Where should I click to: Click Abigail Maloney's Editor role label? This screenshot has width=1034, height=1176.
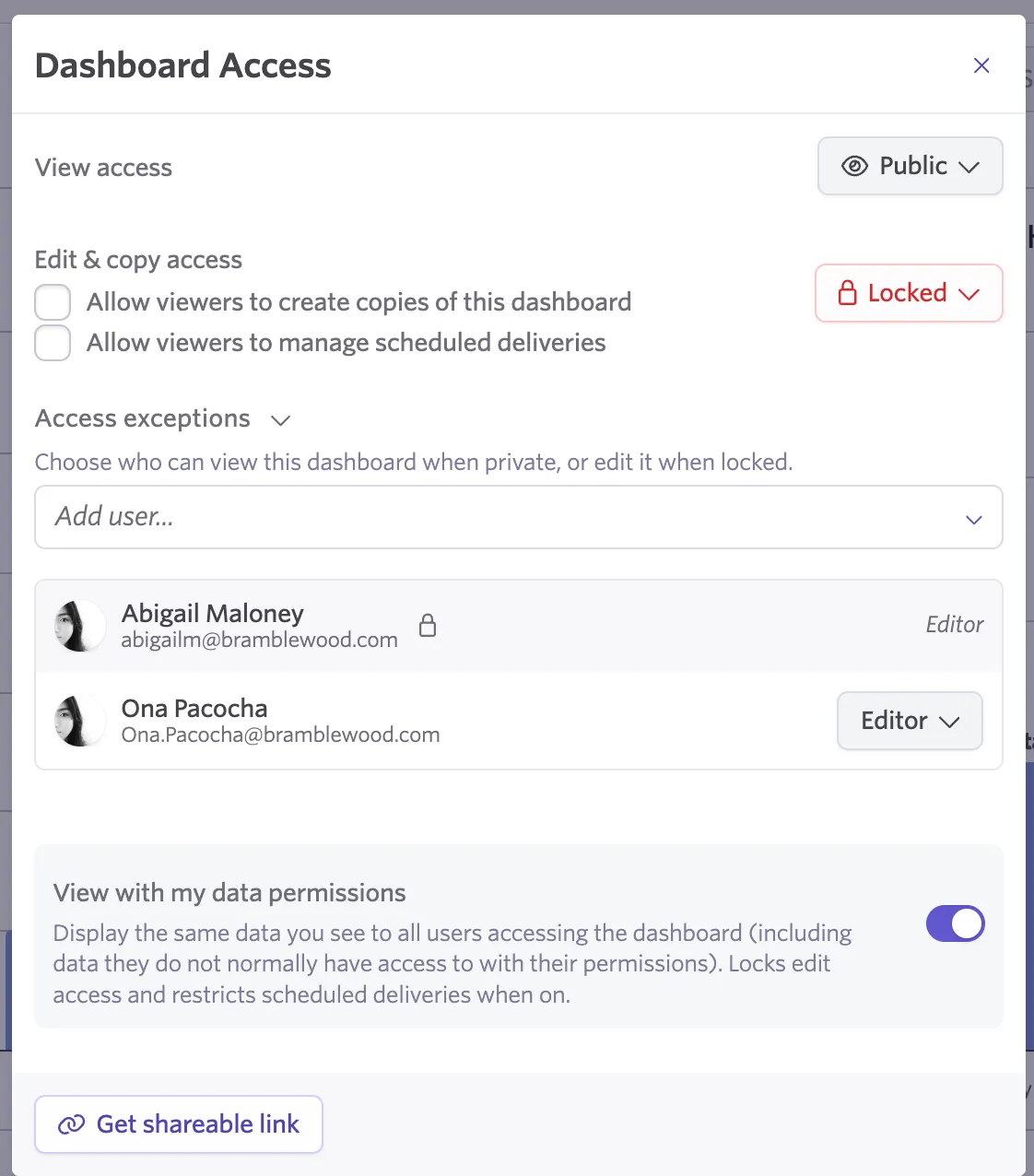(955, 625)
